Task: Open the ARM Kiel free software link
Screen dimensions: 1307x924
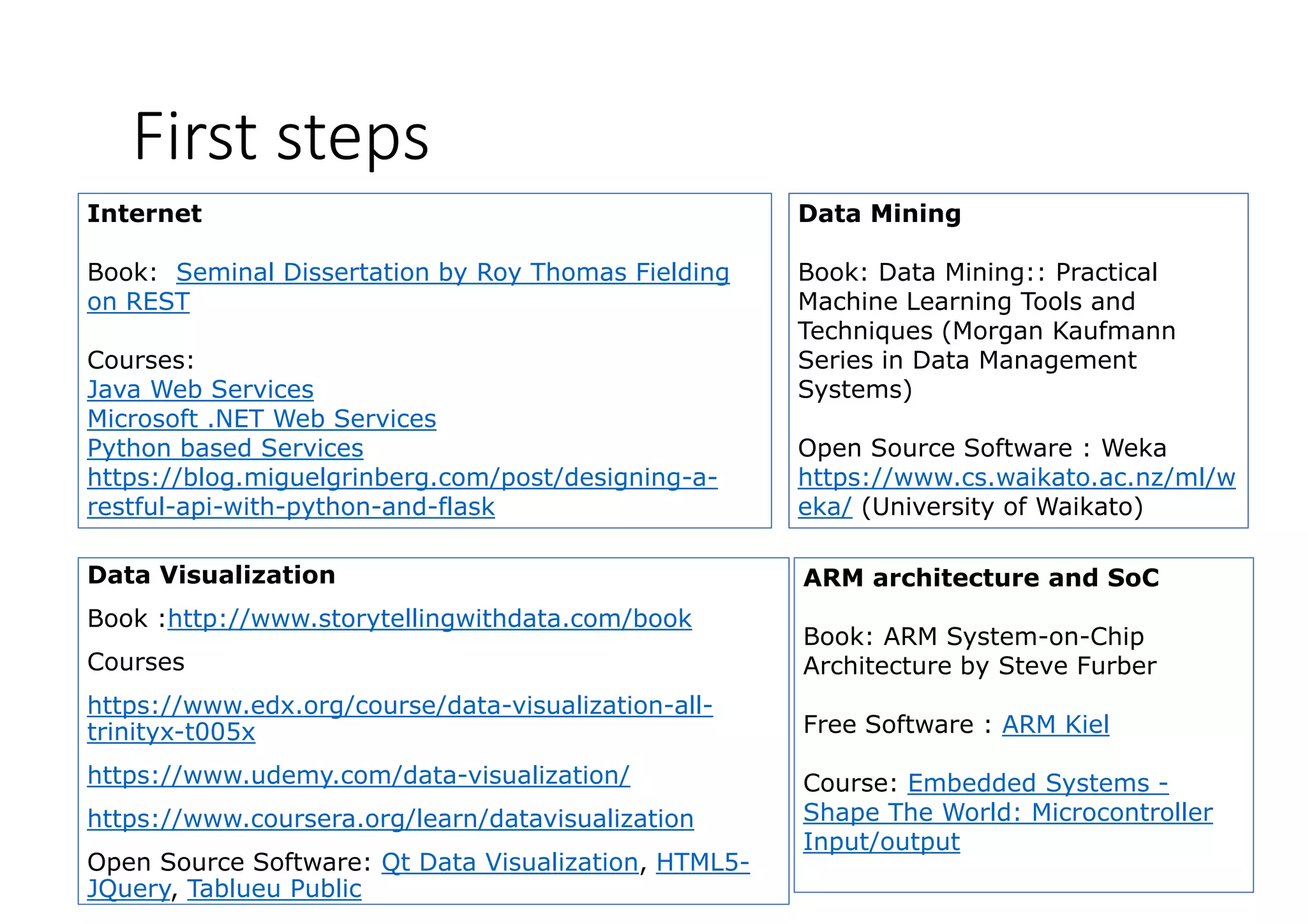Action: [x=1056, y=724]
